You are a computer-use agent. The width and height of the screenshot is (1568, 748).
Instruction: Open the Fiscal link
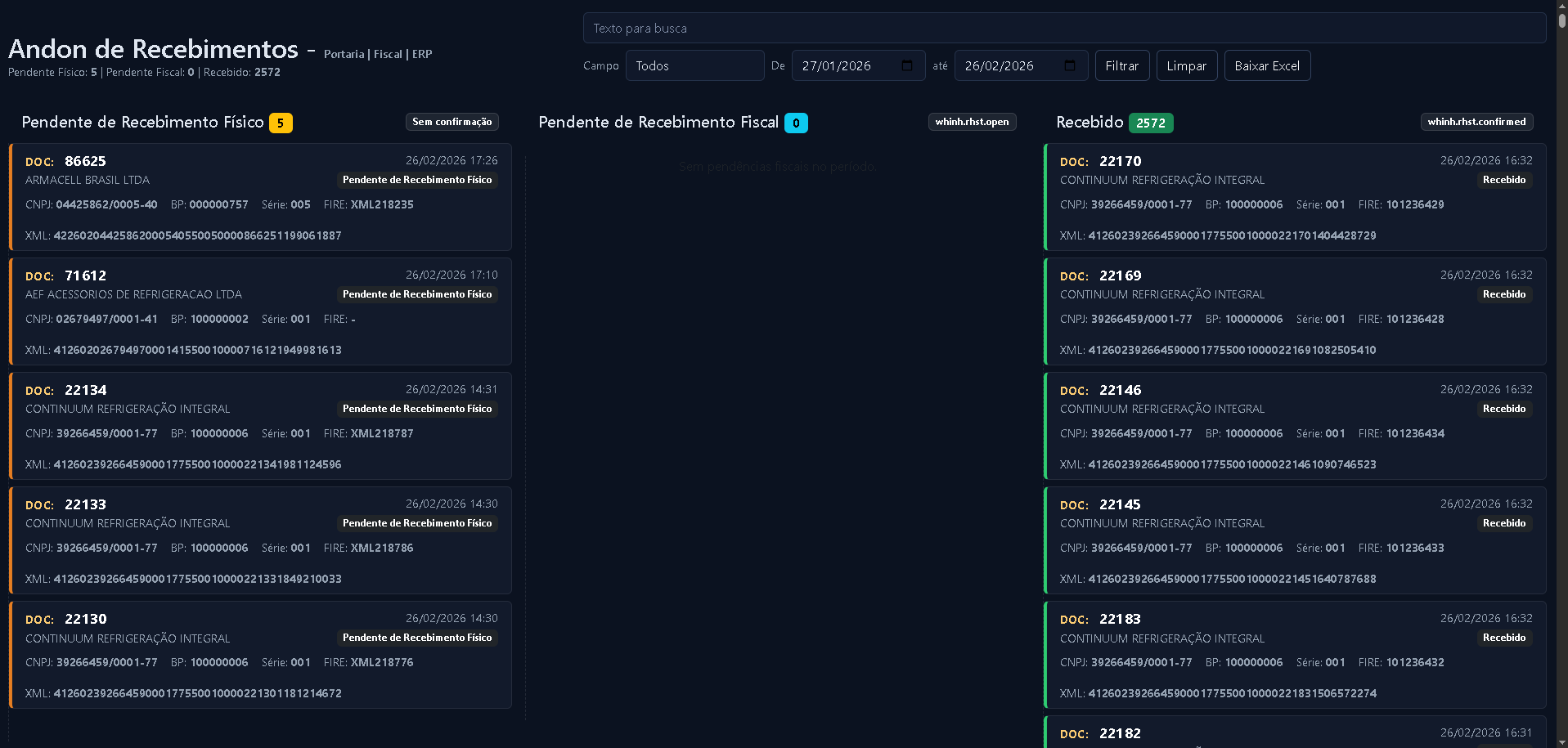click(388, 54)
